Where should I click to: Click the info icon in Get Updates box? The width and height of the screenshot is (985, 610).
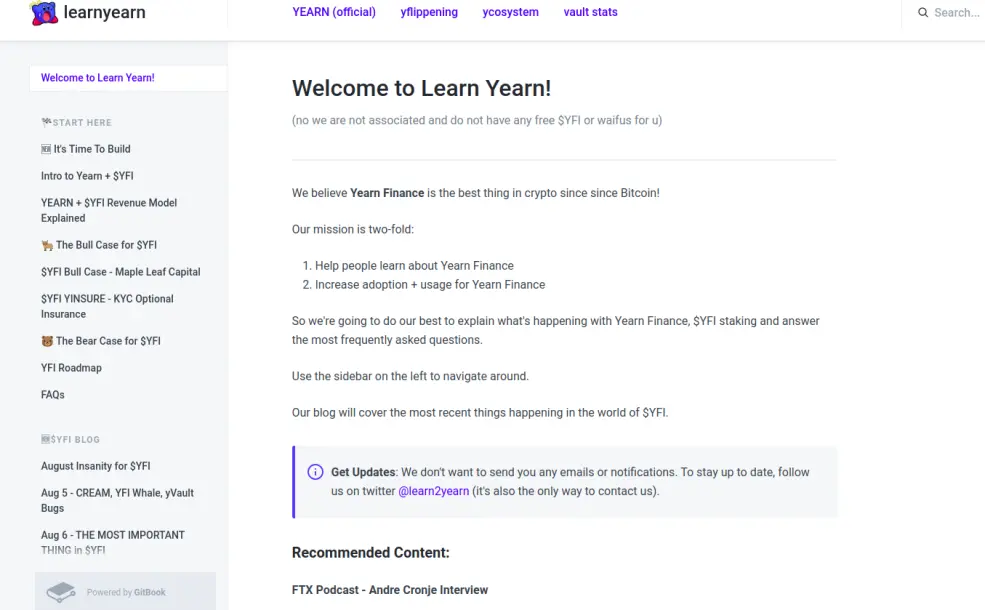(315, 472)
